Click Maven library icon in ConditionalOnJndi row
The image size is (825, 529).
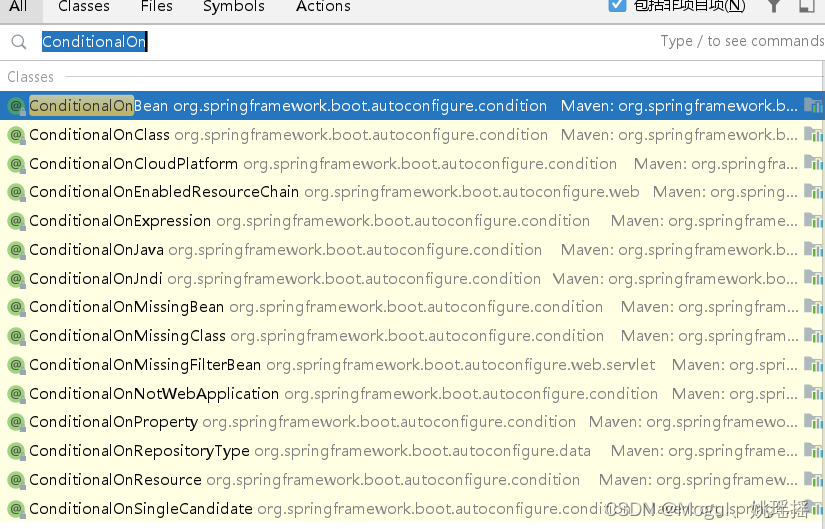click(813, 278)
